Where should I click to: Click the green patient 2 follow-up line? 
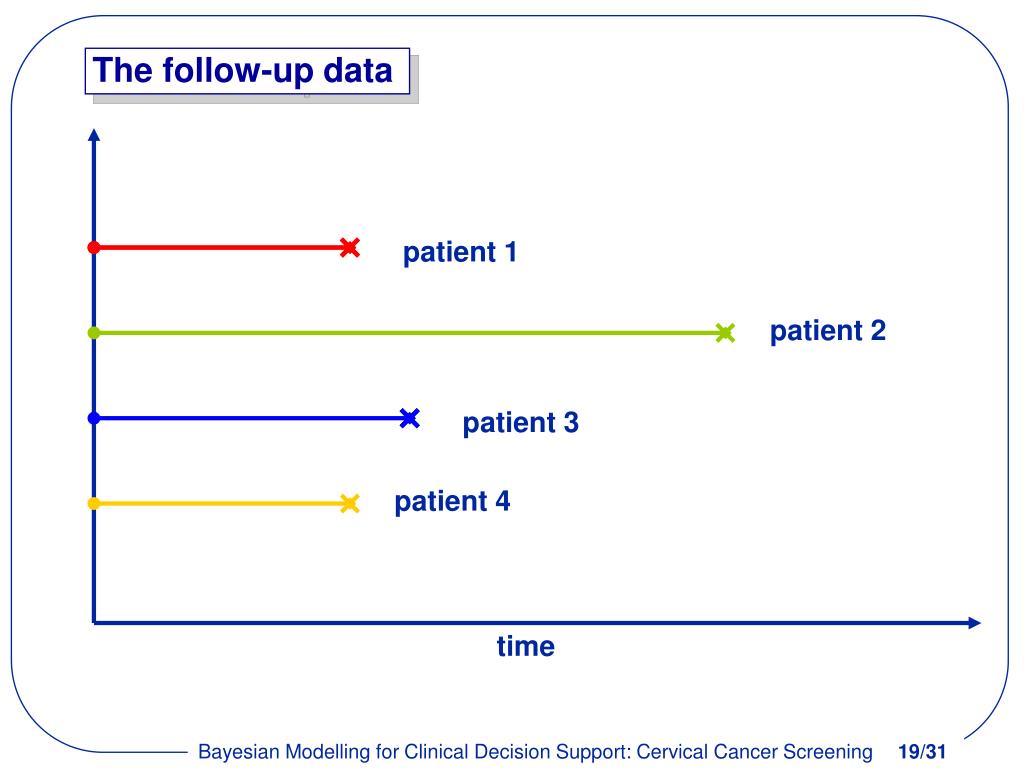[408, 333]
